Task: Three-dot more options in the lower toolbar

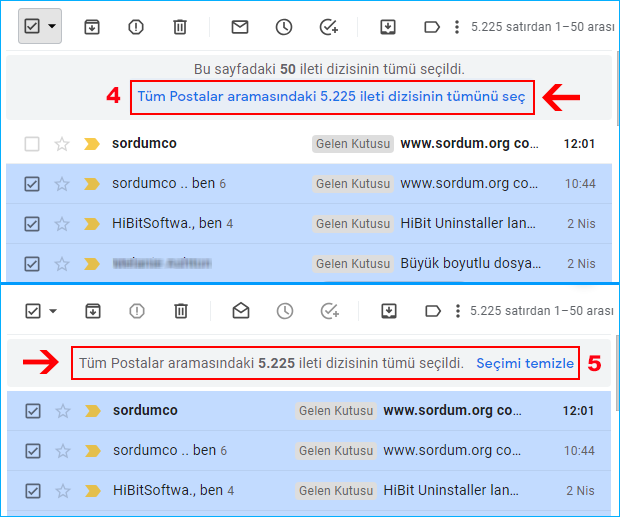Action: tap(458, 311)
